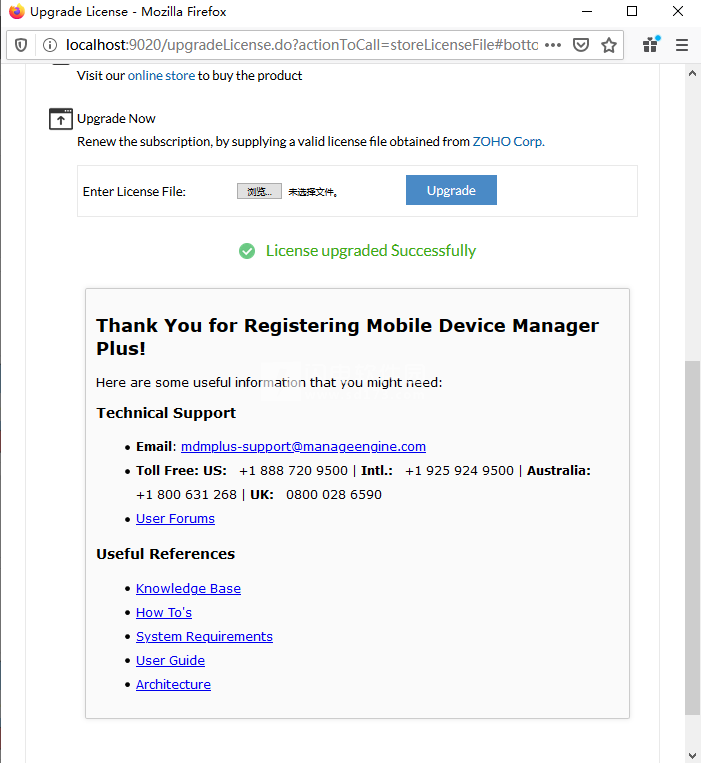Screen dimensions: 701x763
Task: Open the How To's link
Action: tap(163, 613)
